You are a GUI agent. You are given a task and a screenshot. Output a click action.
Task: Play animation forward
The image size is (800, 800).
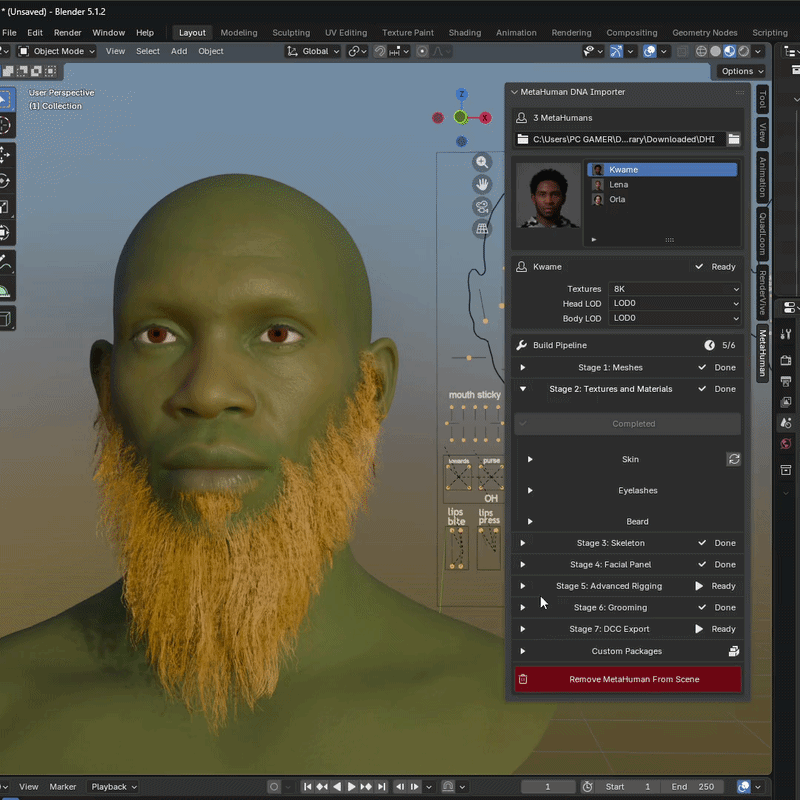352,786
